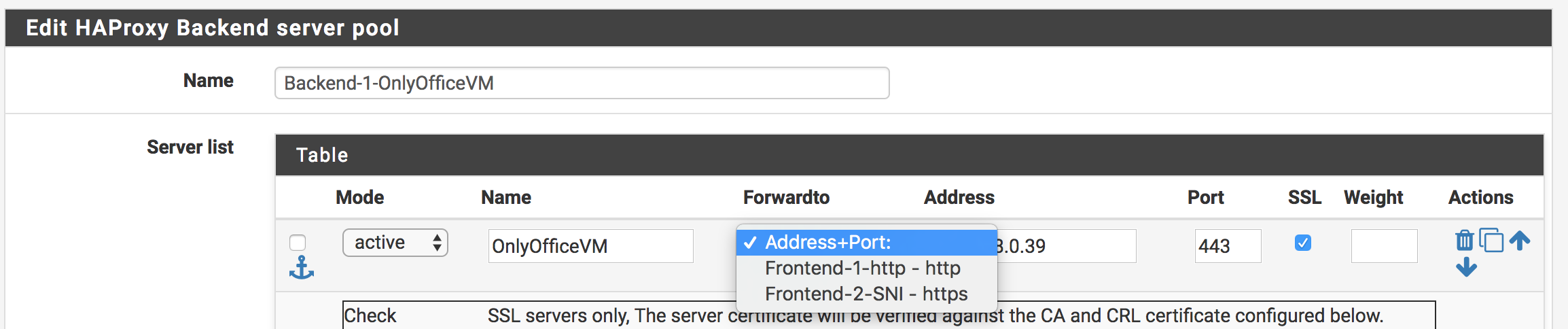Move server row up with arrow icon
The width and height of the screenshot is (1568, 329).
[1520, 240]
